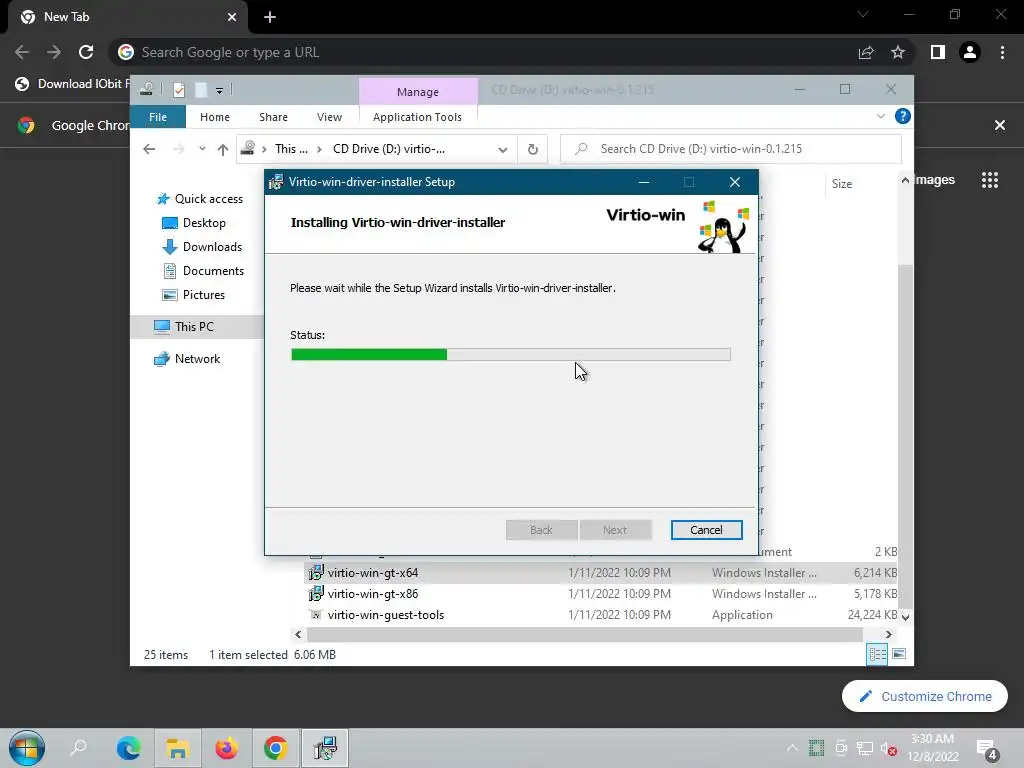Image resolution: width=1024 pixels, height=768 pixels.
Task: Open Customize Quick Access Toolbar dropdown
Action: click(219, 91)
